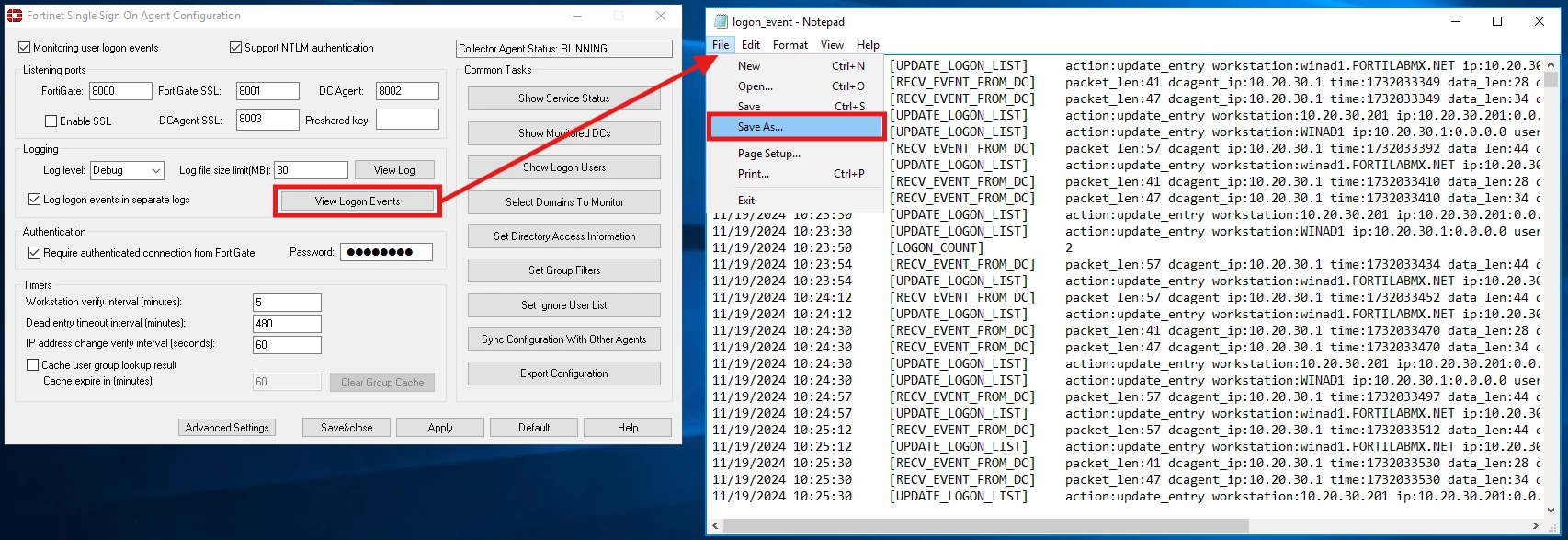The image size is (1568, 540).
Task: Open the Log level dropdown
Action: click(127, 171)
